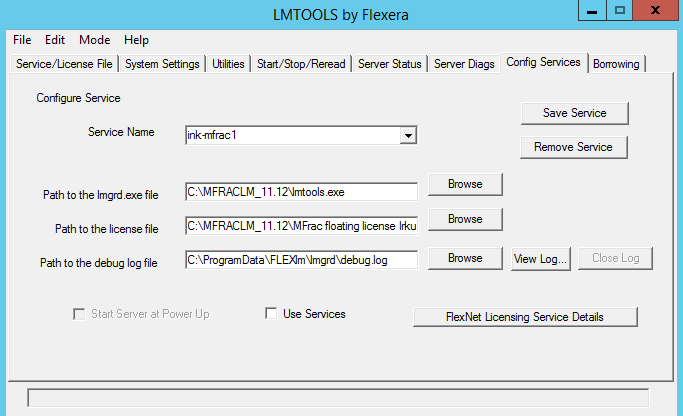Click the lmgrd.exe path input field
The height and width of the screenshot is (416, 683).
301,192
